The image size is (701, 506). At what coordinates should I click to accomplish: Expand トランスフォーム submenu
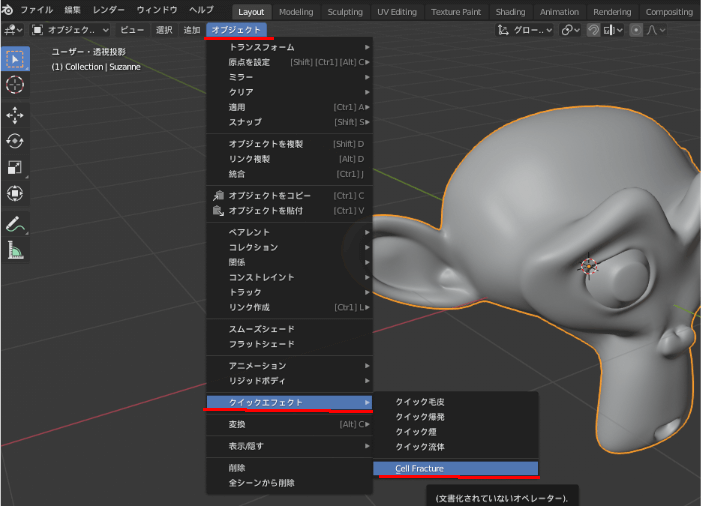point(289,47)
